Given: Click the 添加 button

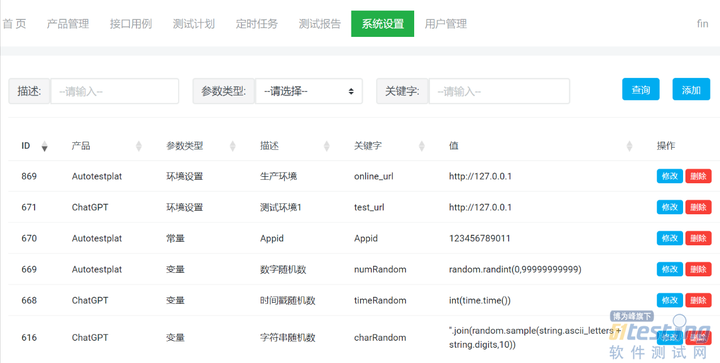Looking at the screenshot, I should (691, 89).
